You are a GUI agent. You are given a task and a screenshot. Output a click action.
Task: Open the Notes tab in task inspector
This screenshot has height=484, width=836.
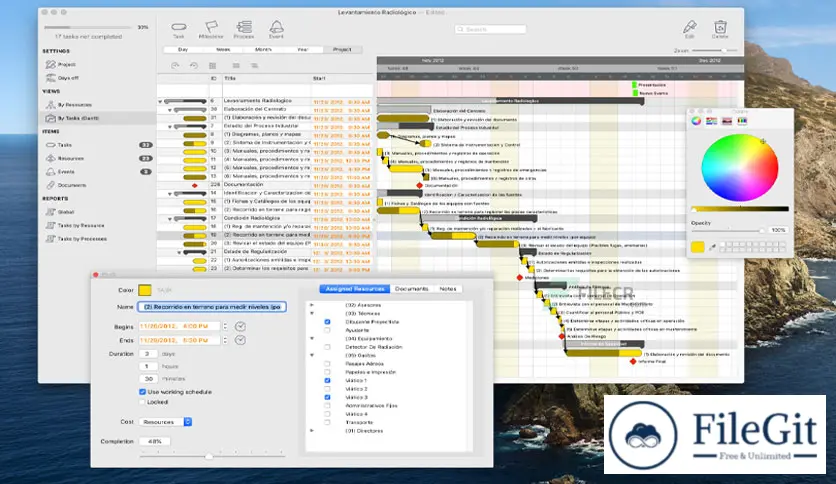click(448, 288)
